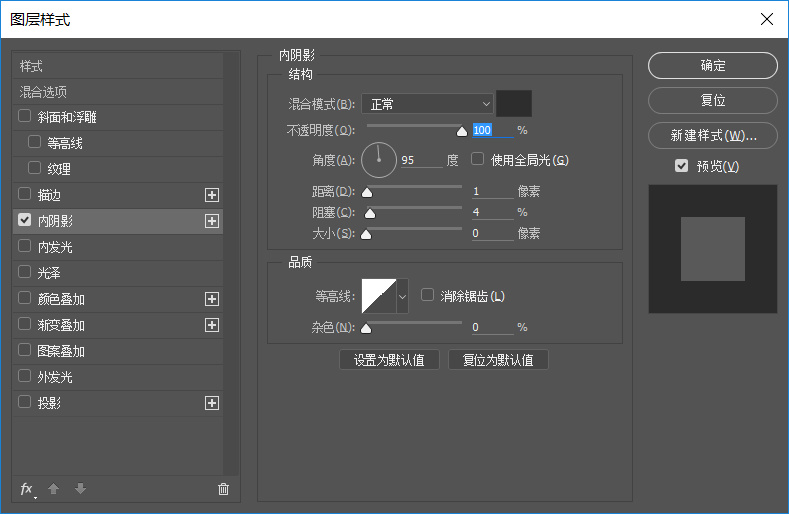Click the plus icon next to 内阴影
789x514 pixels.
(211, 221)
